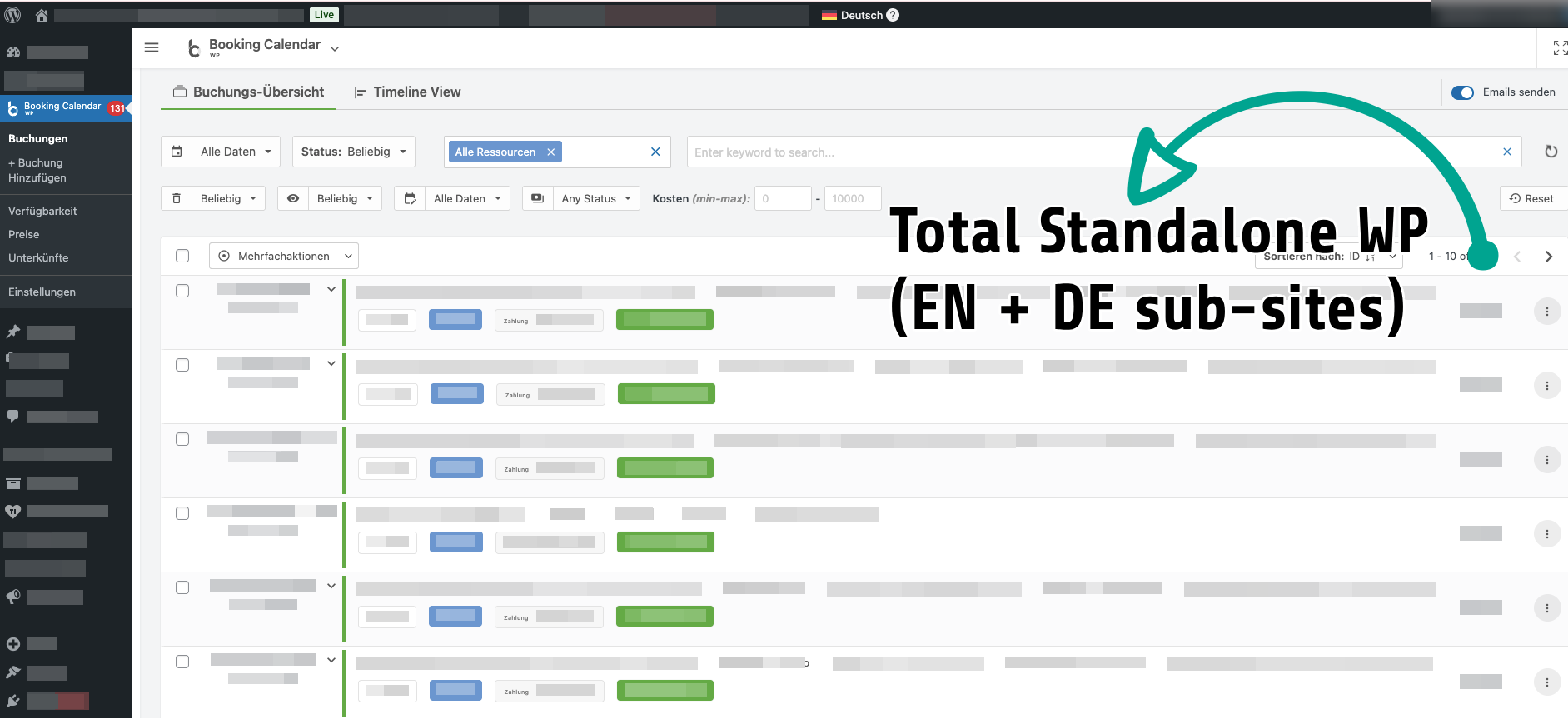This screenshot has height=719, width=1568.
Task: Click the Reset filters button
Action: coord(1532,198)
